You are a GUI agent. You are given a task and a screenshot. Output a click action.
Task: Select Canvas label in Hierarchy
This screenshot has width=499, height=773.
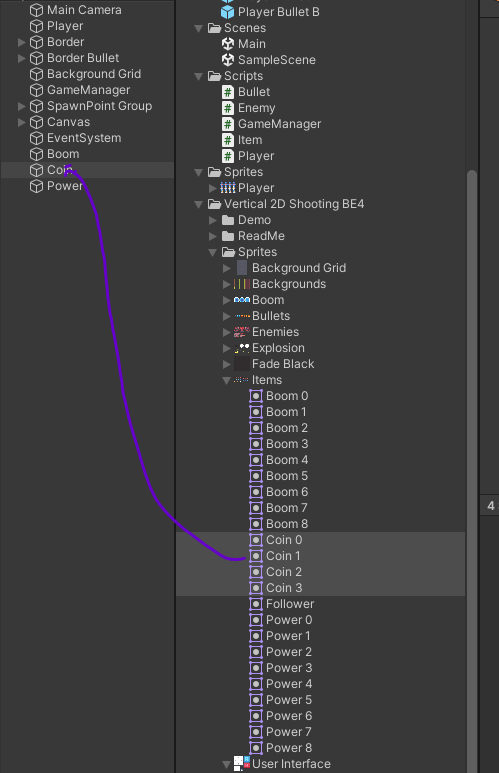69,122
